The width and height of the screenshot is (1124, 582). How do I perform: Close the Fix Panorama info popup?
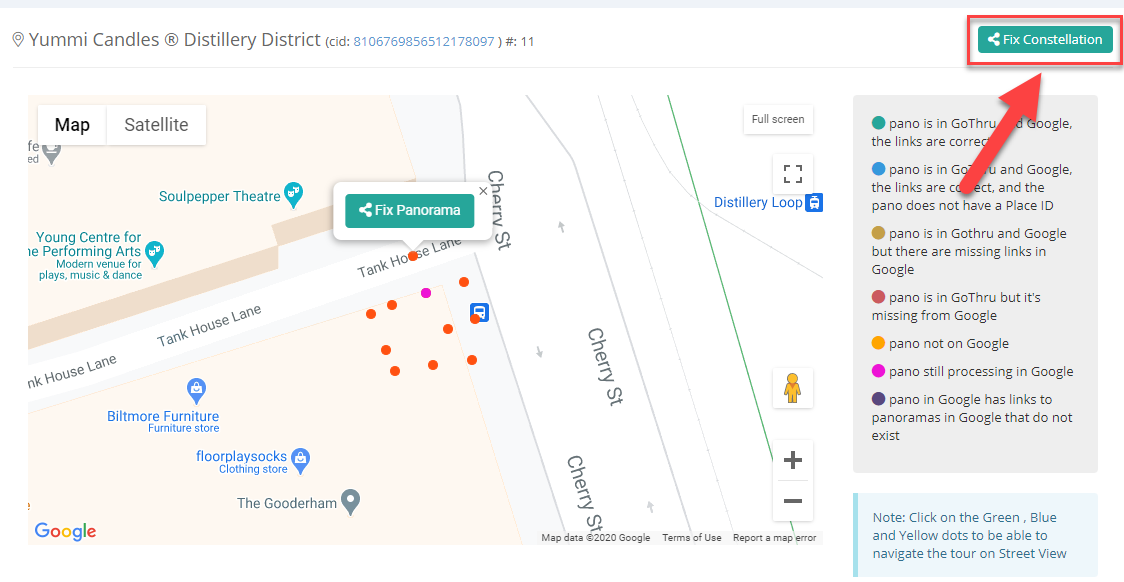tap(483, 191)
